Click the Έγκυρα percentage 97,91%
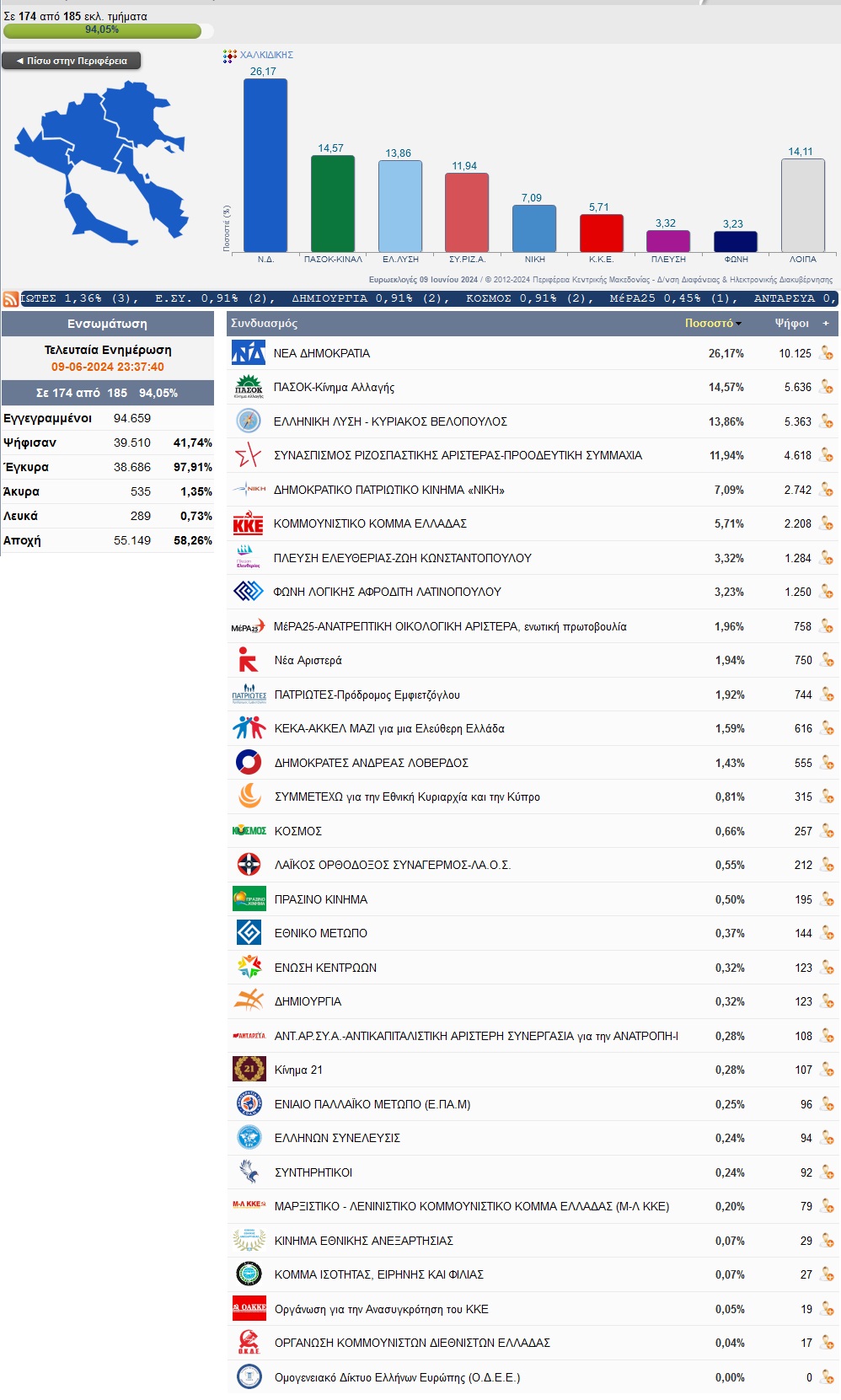 tap(193, 467)
